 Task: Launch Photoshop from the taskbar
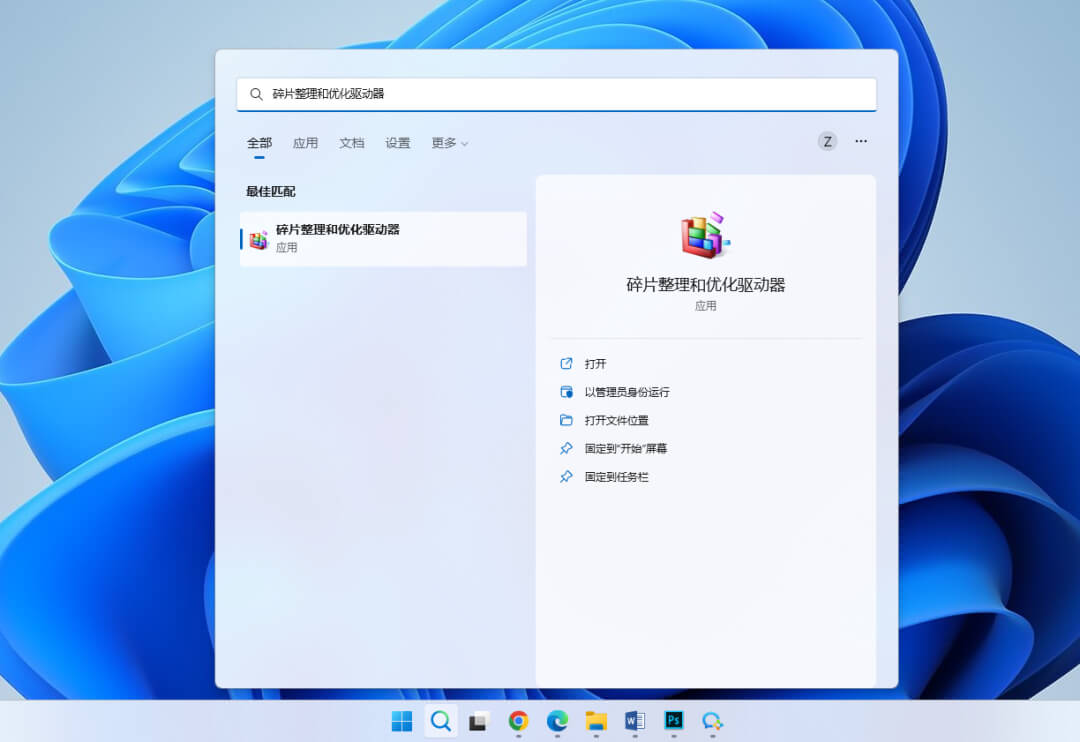coord(673,721)
